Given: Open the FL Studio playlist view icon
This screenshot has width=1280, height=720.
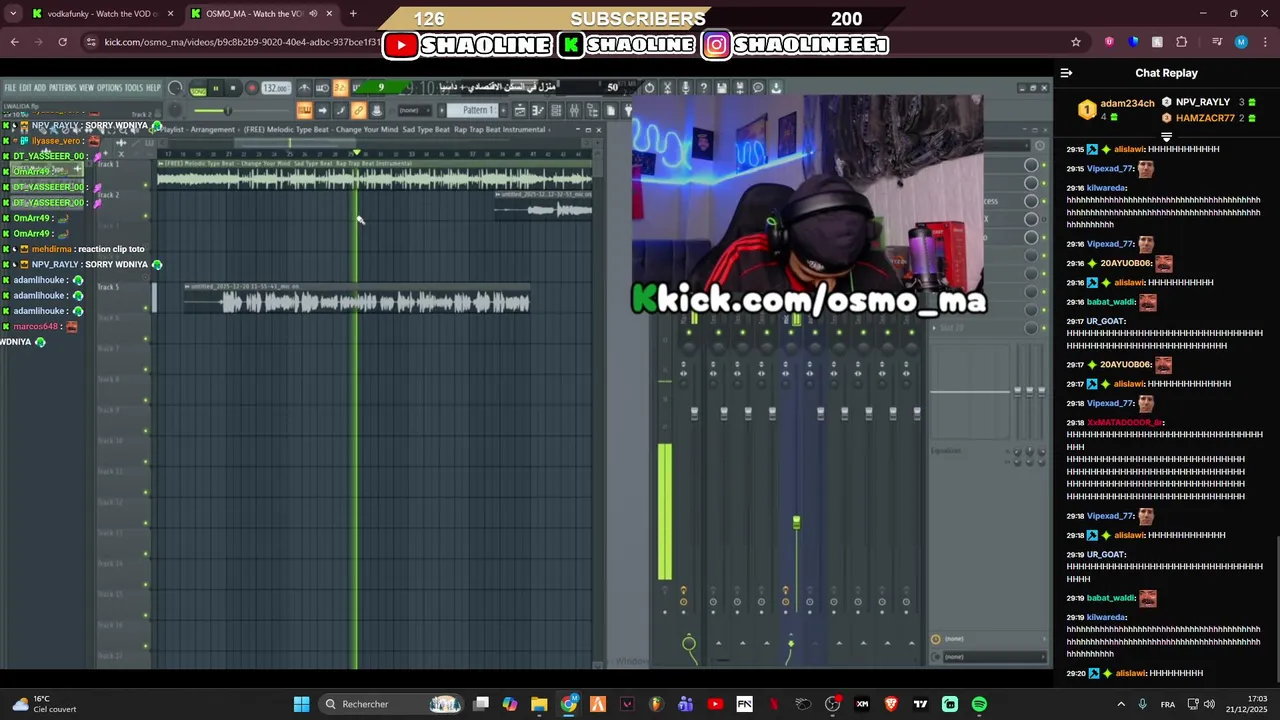Looking at the screenshot, I should 520,110.
